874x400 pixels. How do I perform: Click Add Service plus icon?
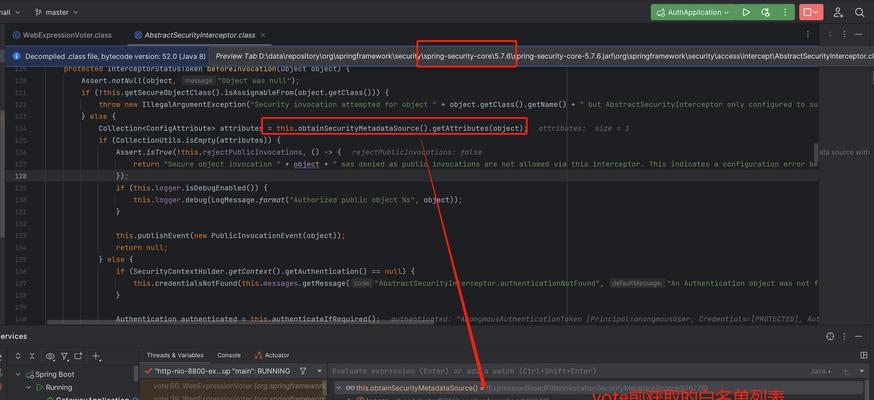(96, 355)
